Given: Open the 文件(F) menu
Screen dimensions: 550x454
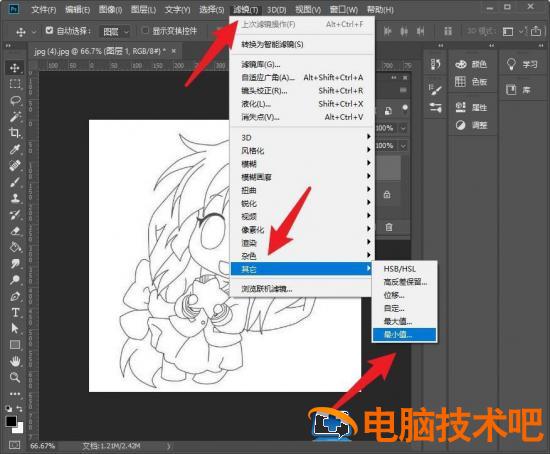Looking at the screenshot, I should tap(43, 9).
